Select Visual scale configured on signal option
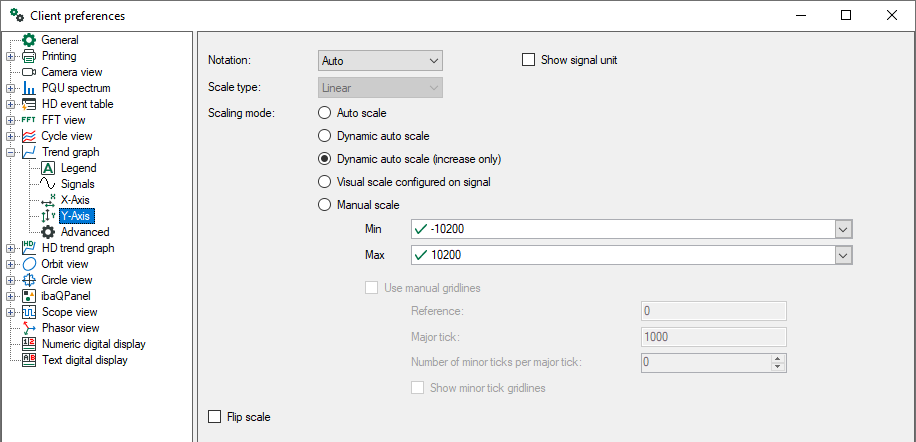916x442 pixels. pos(324,182)
